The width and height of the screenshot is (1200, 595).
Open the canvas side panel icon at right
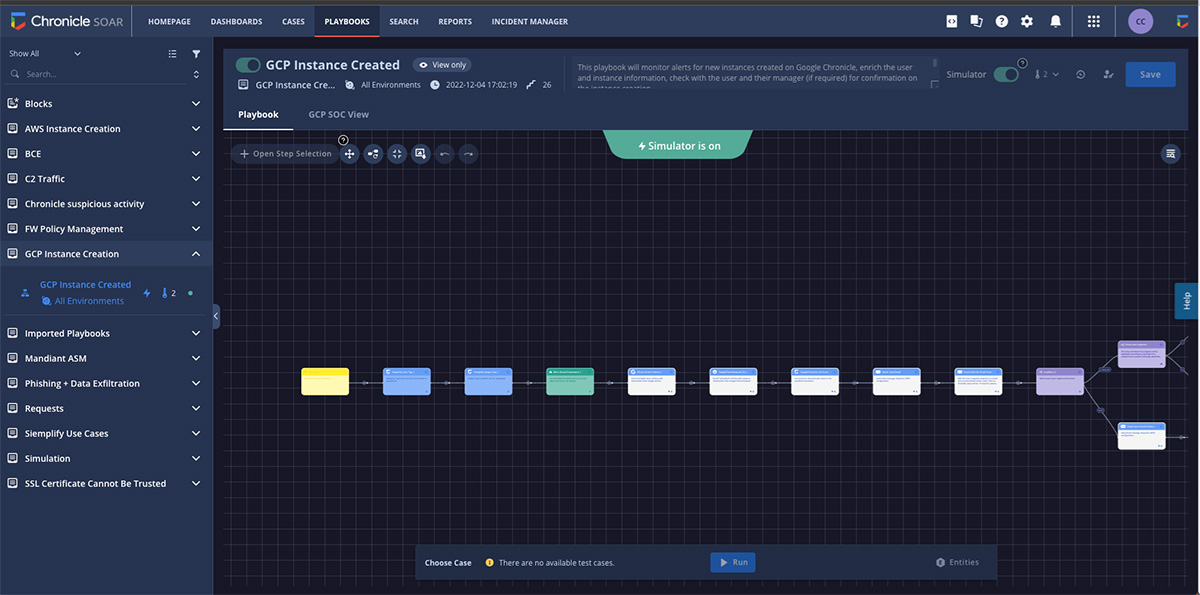click(1170, 154)
